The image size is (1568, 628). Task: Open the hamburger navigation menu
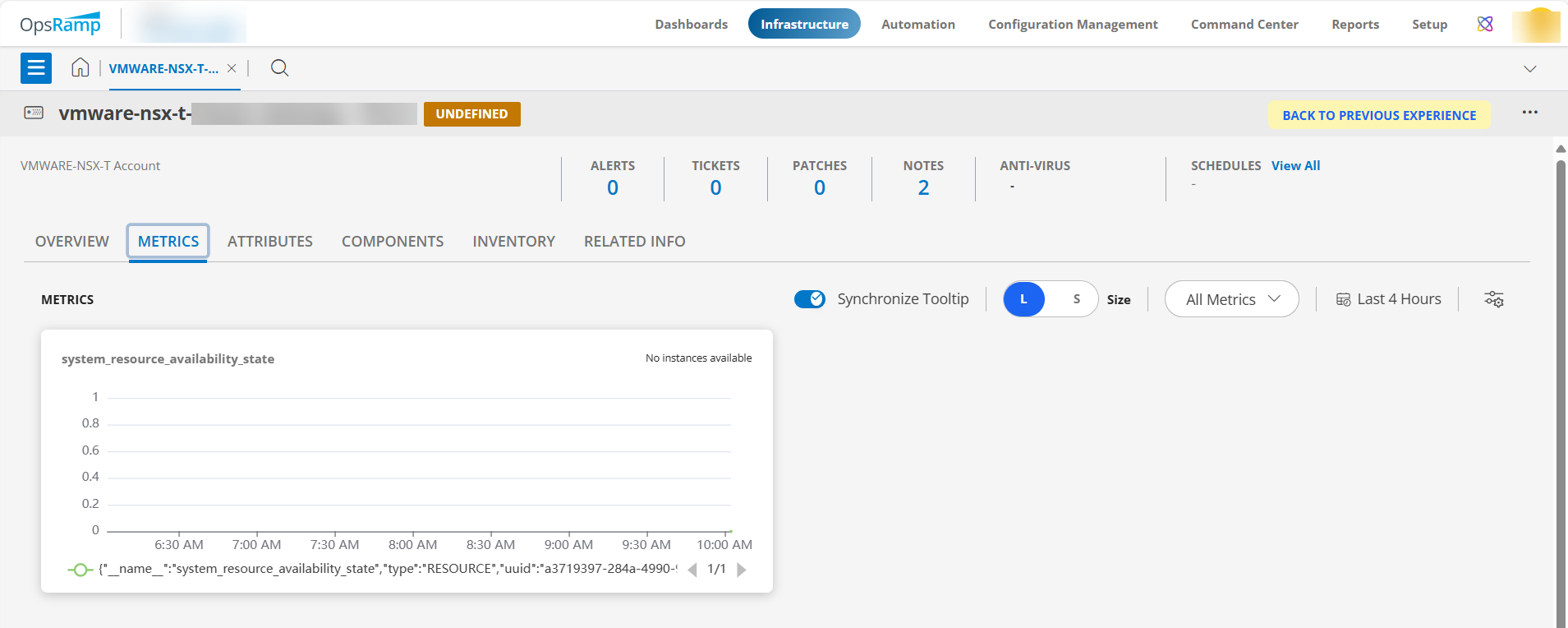tap(36, 68)
